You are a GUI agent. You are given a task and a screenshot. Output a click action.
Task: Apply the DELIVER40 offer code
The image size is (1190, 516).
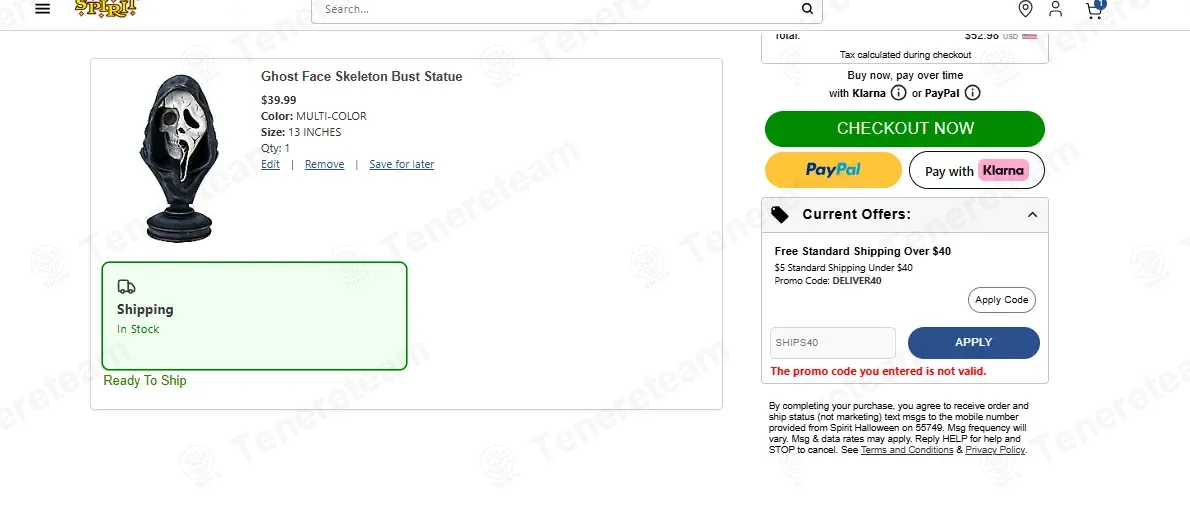coord(1002,300)
